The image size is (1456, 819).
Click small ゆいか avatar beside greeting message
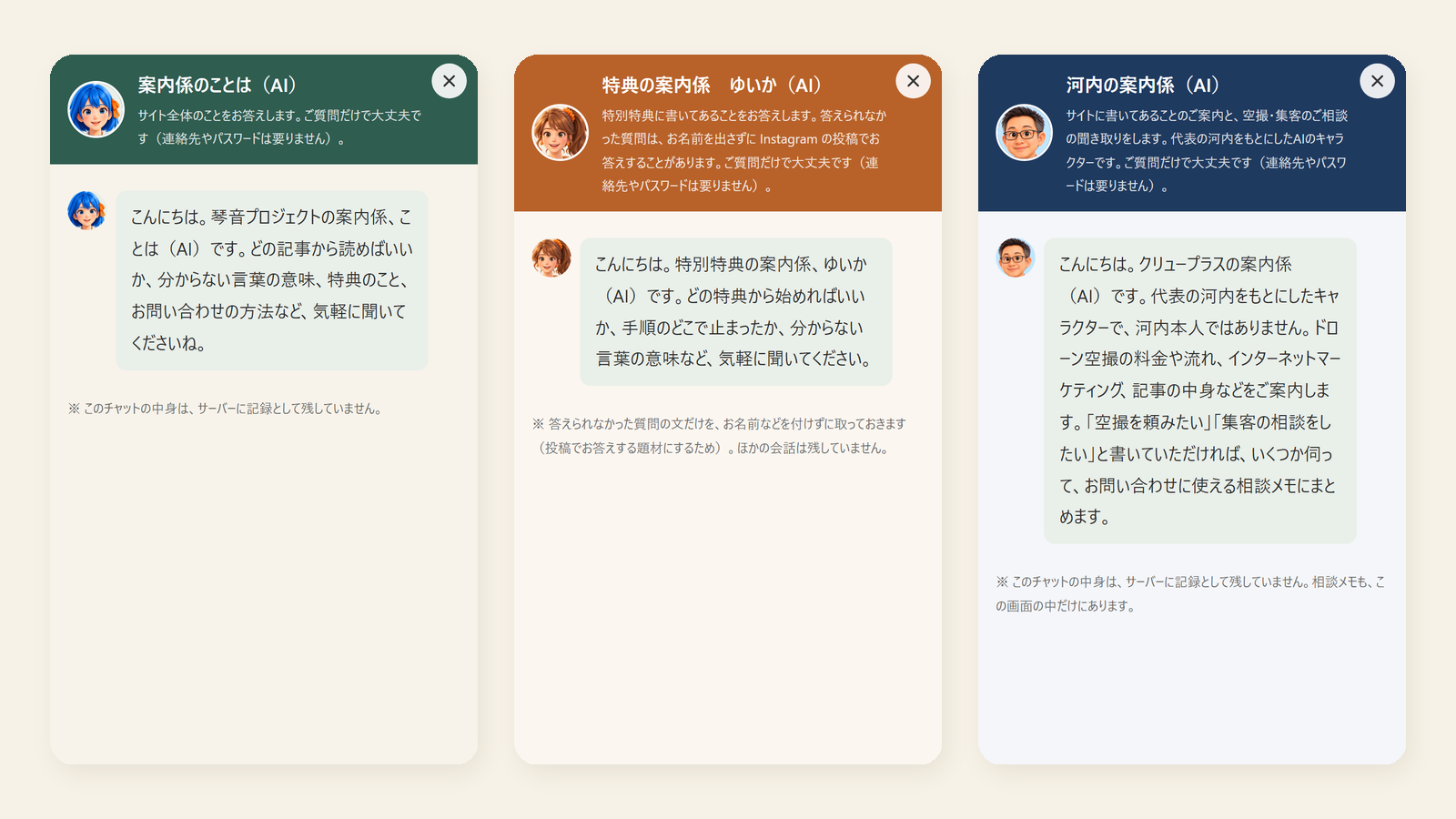[x=551, y=258]
